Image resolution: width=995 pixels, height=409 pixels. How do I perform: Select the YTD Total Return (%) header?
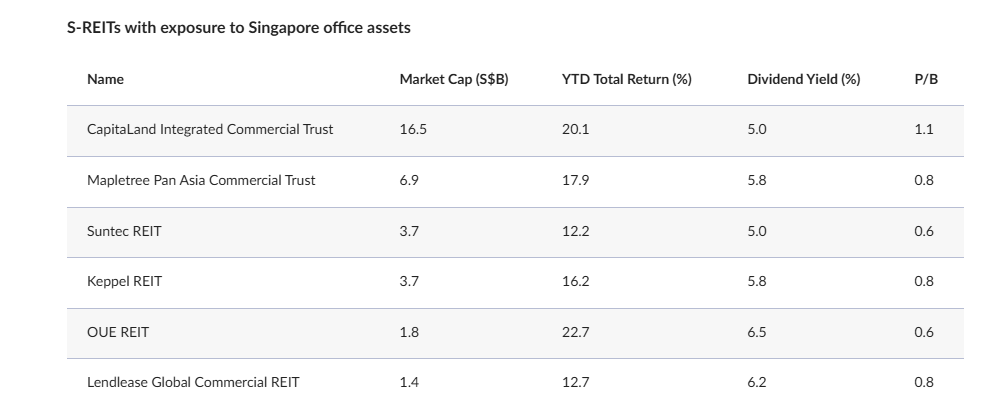(x=626, y=79)
